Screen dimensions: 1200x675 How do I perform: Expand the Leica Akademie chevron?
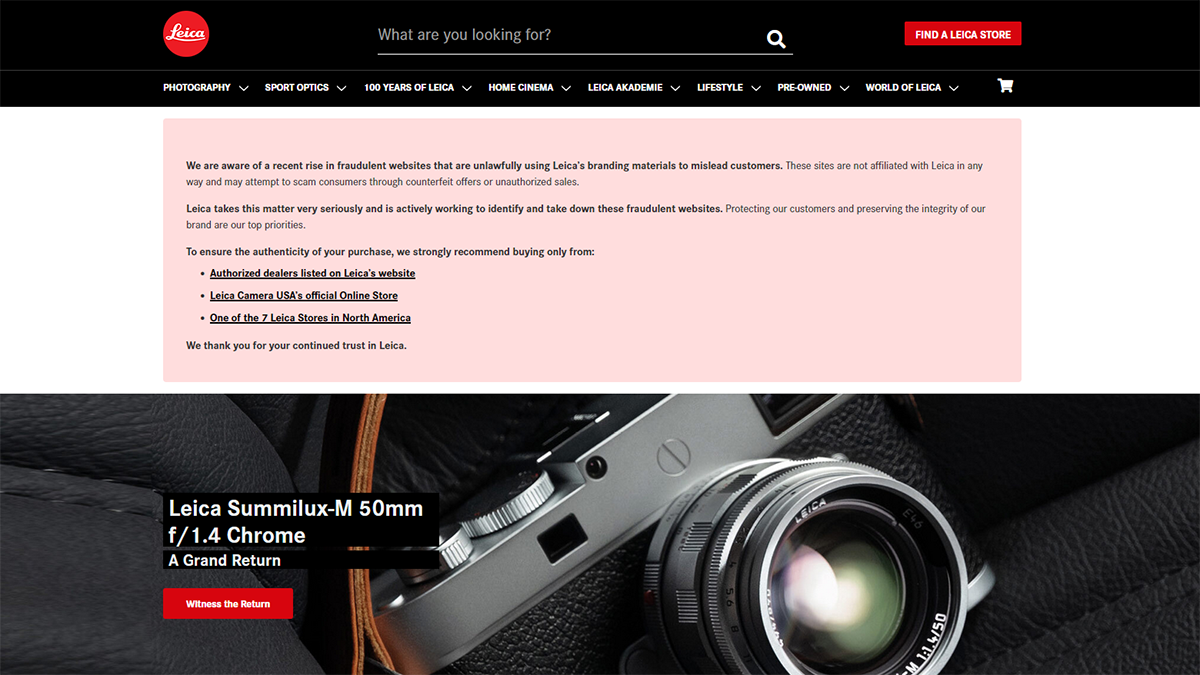pyautogui.click(x=675, y=88)
